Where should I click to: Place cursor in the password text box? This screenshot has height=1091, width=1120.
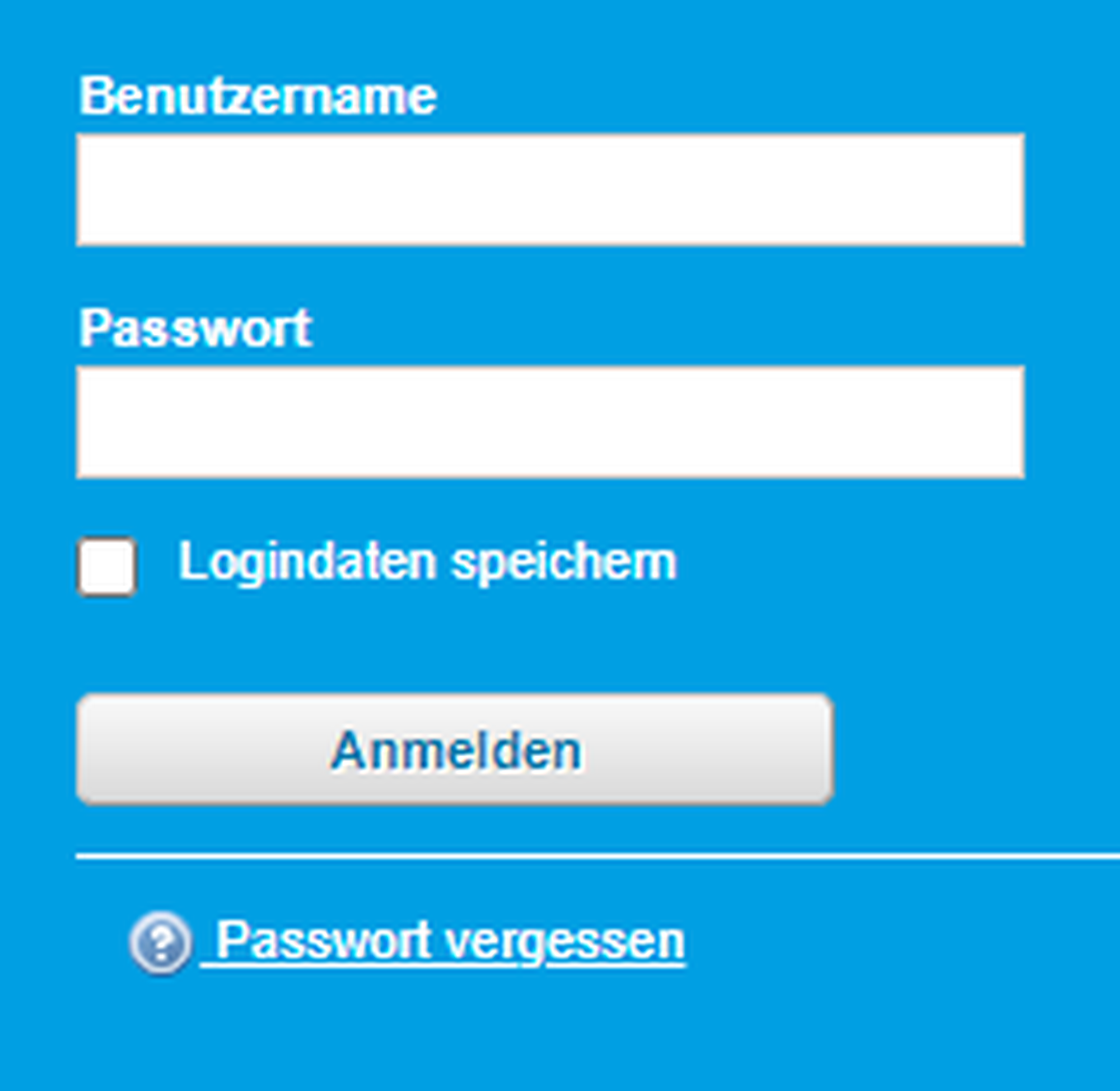pos(550,422)
